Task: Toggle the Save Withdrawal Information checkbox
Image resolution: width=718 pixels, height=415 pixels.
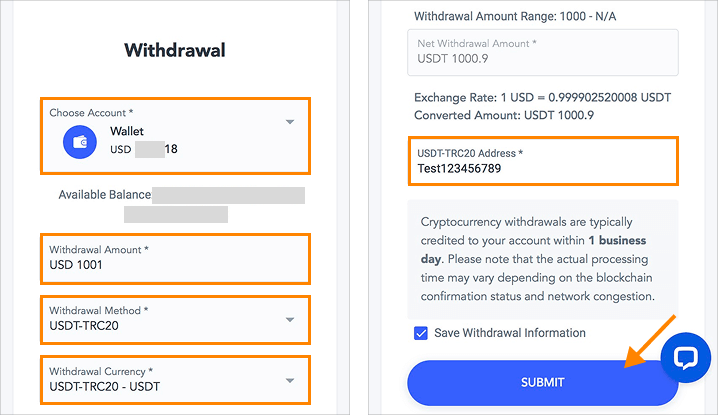Action: point(420,334)
